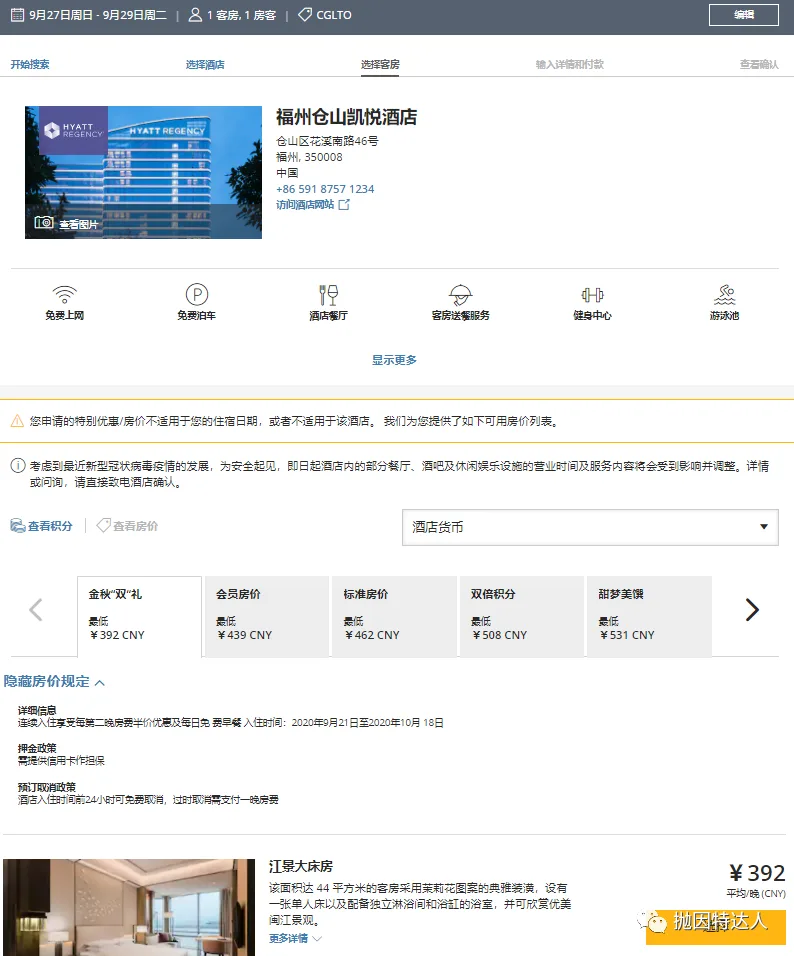Open the 江景大床房 room photo
The width and height of the screenshot is (794, 956).
[x=129, y=907]
